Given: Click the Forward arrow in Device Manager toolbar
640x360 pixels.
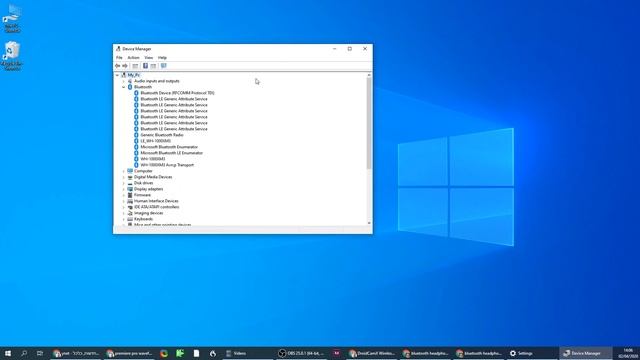Looking at the screenshot, I should coord(125,66).
